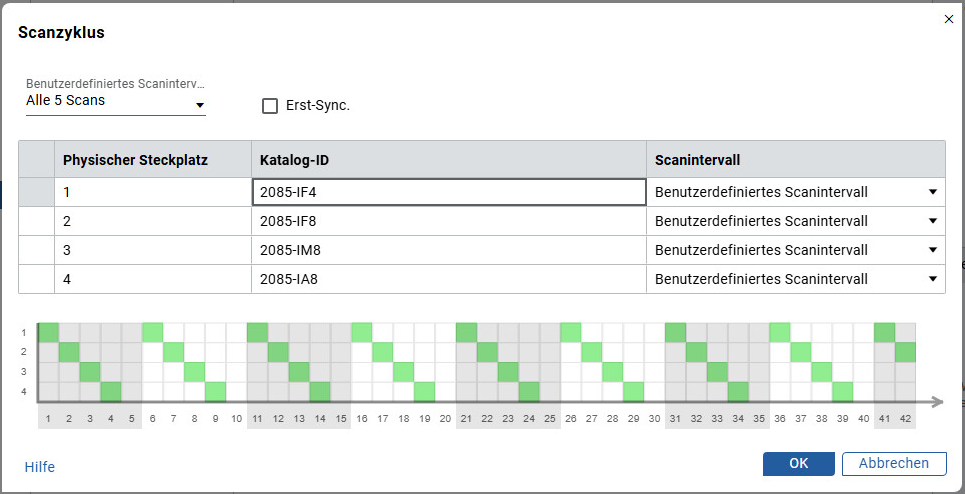The height and width of the screenshot is (494, 965).
Task: Select the Katalog-ID cell 2085-IF4
Action: [x=449, y=192]
